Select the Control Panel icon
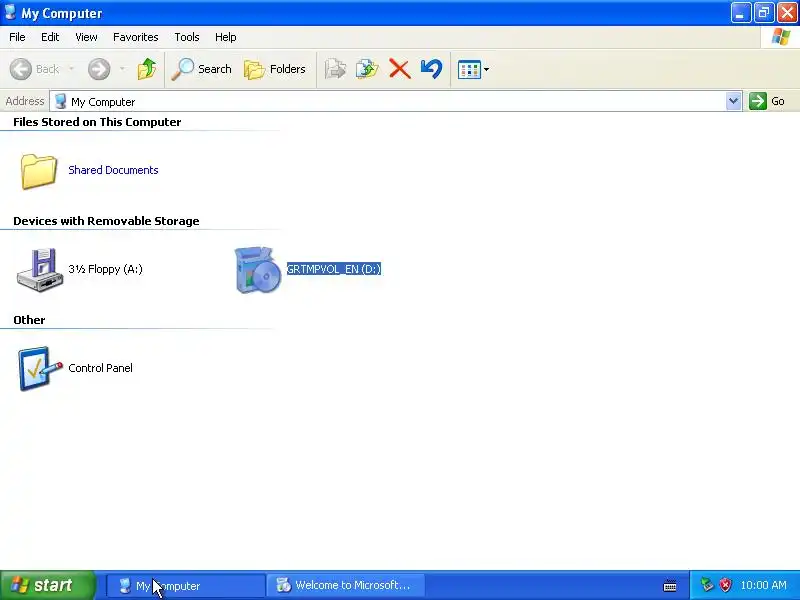Image resolution: width=800 pixels, height=600 pixels. (x=40, y=368)
